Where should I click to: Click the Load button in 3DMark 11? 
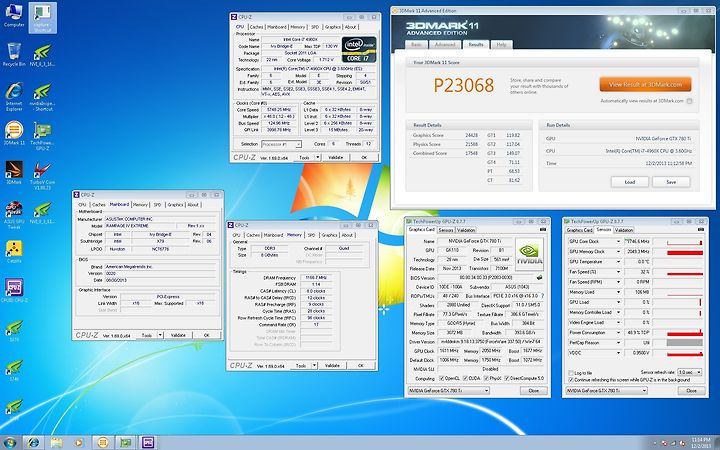coord(630,182)
